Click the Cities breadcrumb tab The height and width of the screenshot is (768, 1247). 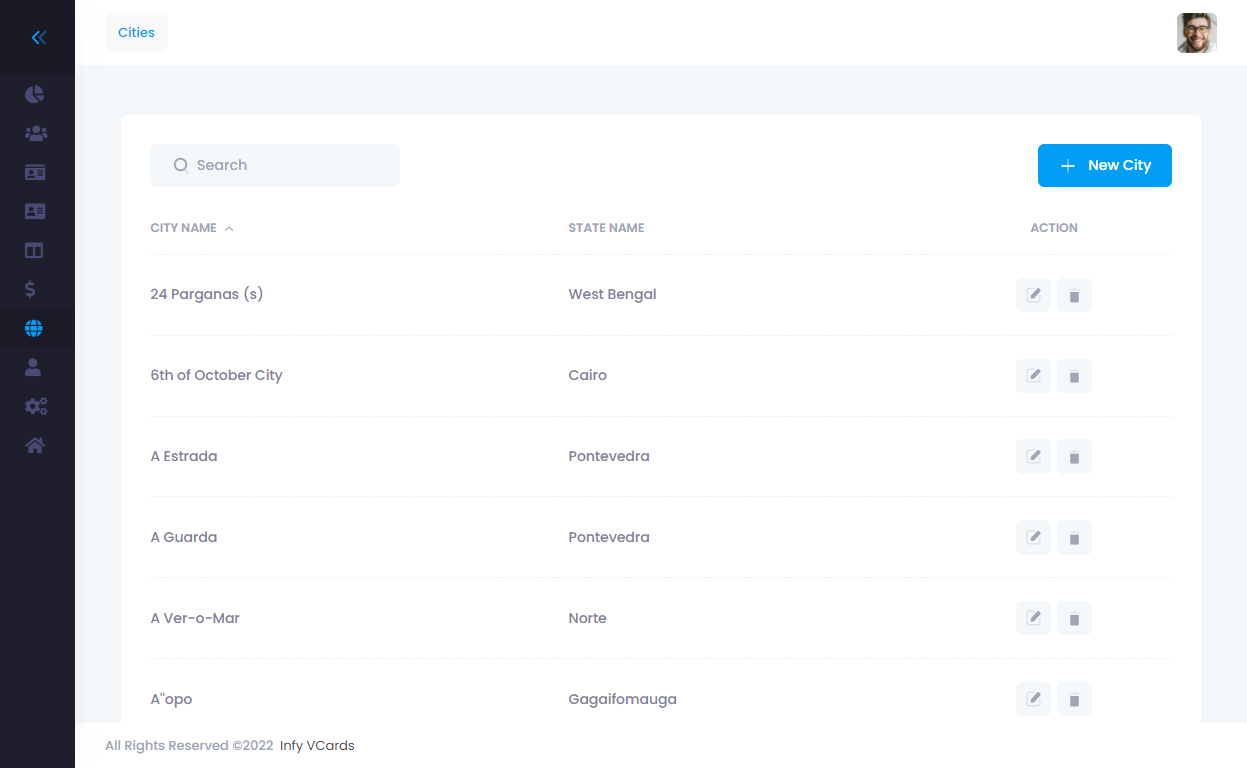tap(136, 32)
